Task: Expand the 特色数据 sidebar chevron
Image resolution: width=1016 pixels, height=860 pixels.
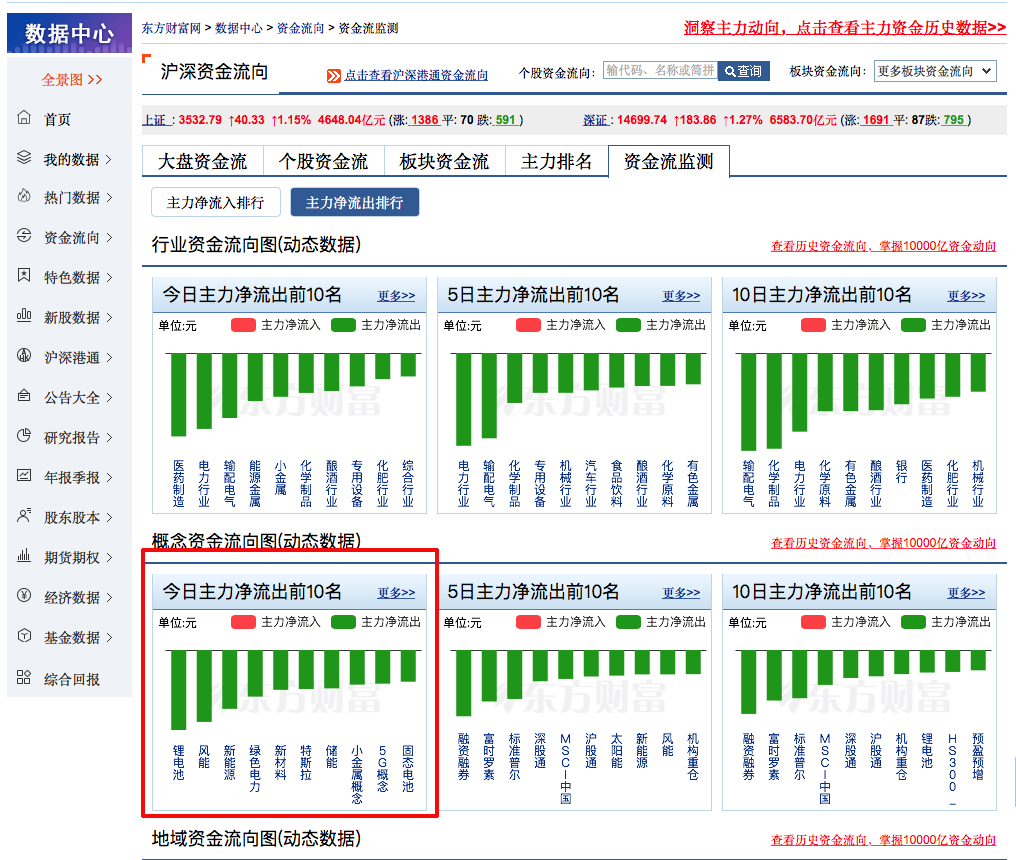Action: pos(108,277)
